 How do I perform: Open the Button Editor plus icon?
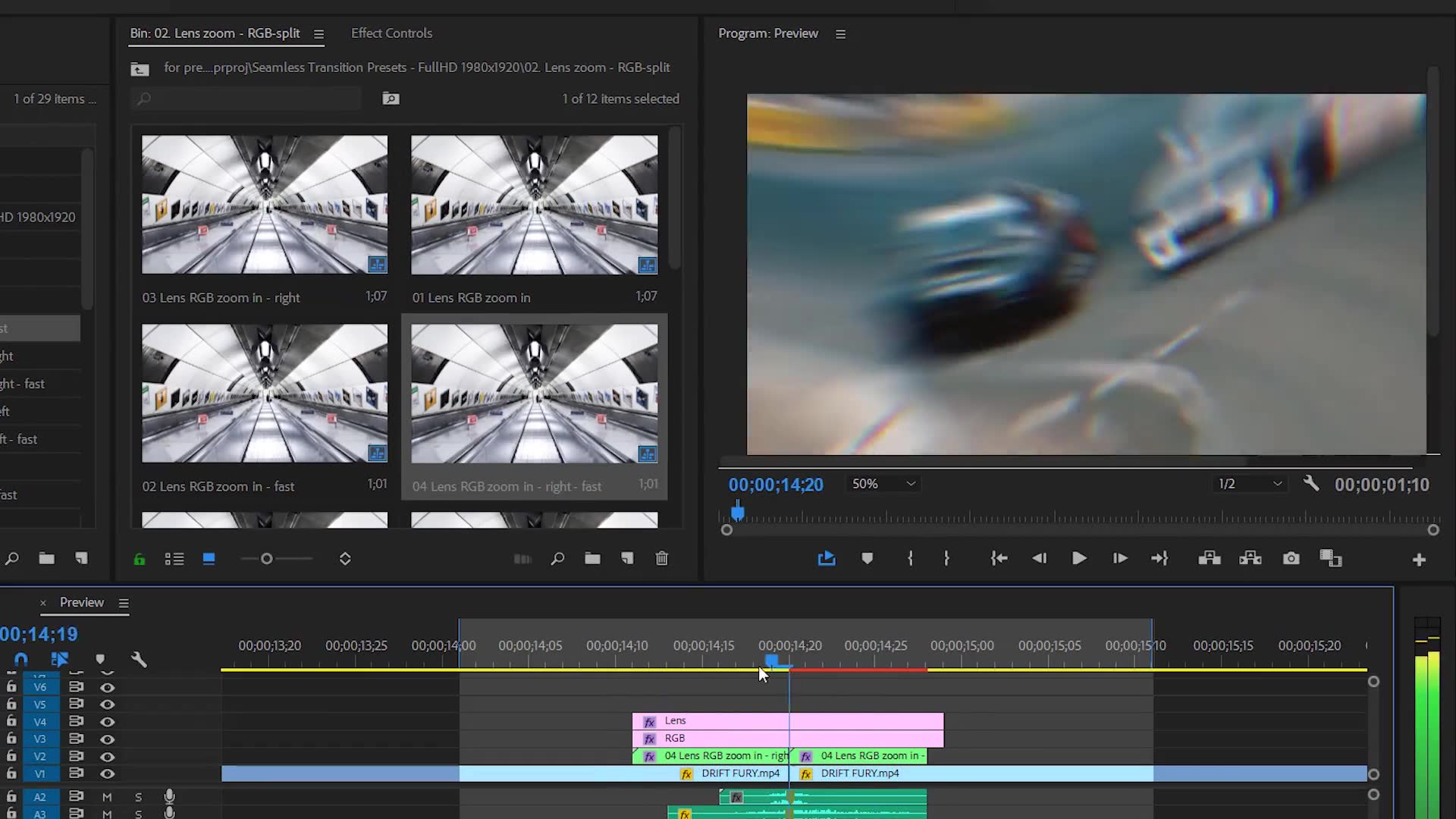click(1419, 560)
